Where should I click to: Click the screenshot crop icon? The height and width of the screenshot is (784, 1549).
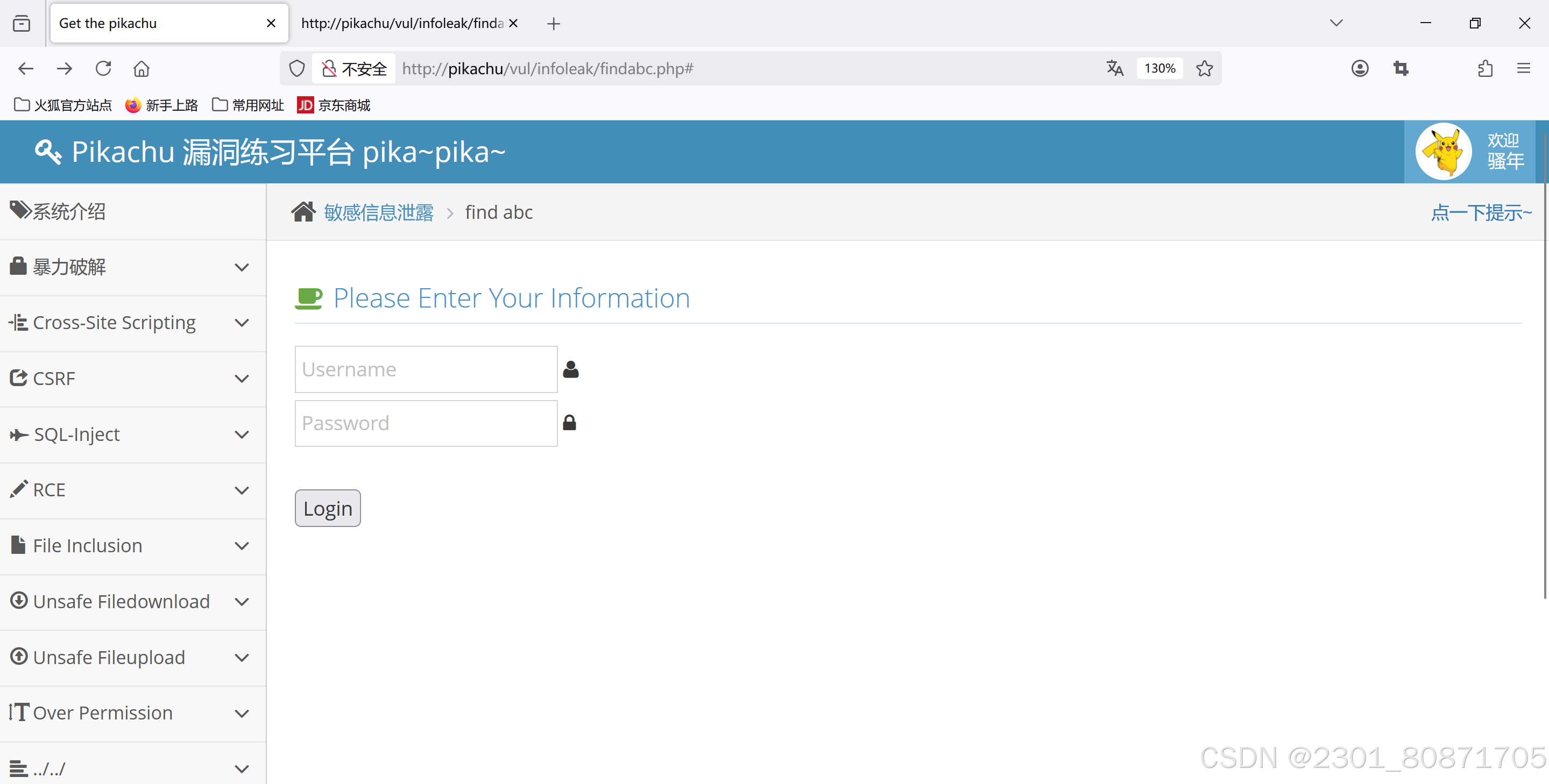(x=1401, y=68)
